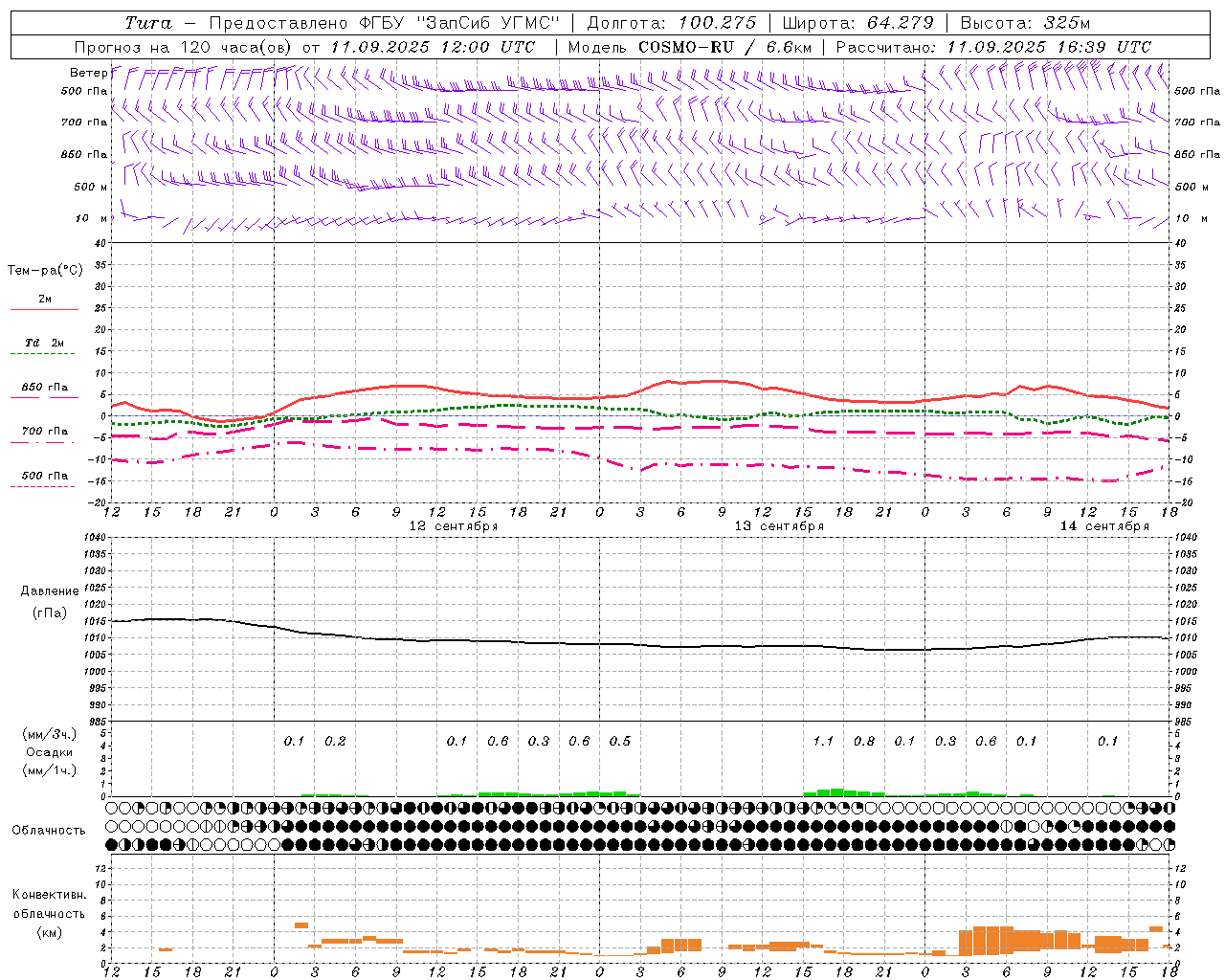The image size is (1225, 980).
Task: Click the precipitation value "0.2"
Action: tap(335, 741)
